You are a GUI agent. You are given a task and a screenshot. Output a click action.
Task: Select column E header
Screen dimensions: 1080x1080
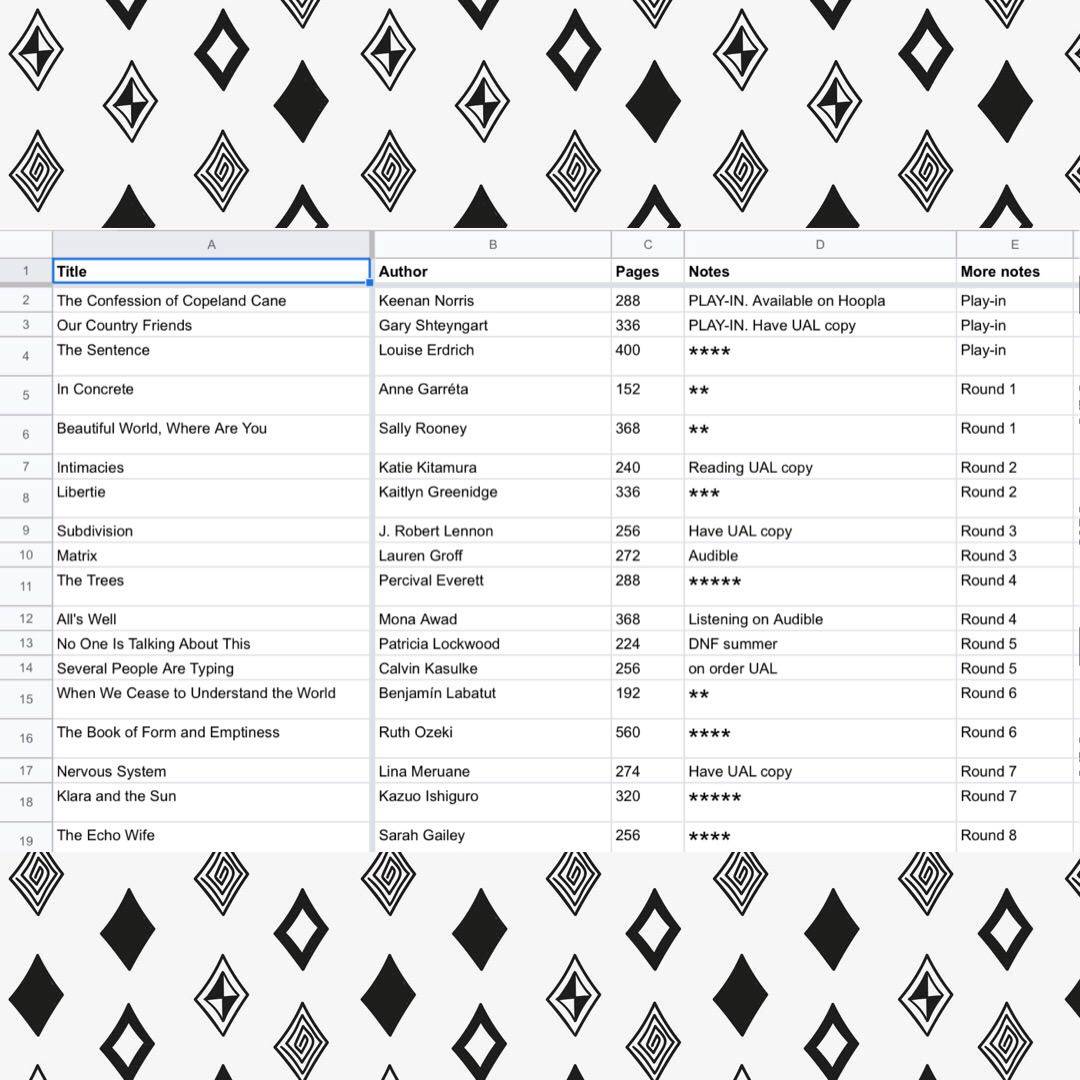click(x=1014, y=244)
